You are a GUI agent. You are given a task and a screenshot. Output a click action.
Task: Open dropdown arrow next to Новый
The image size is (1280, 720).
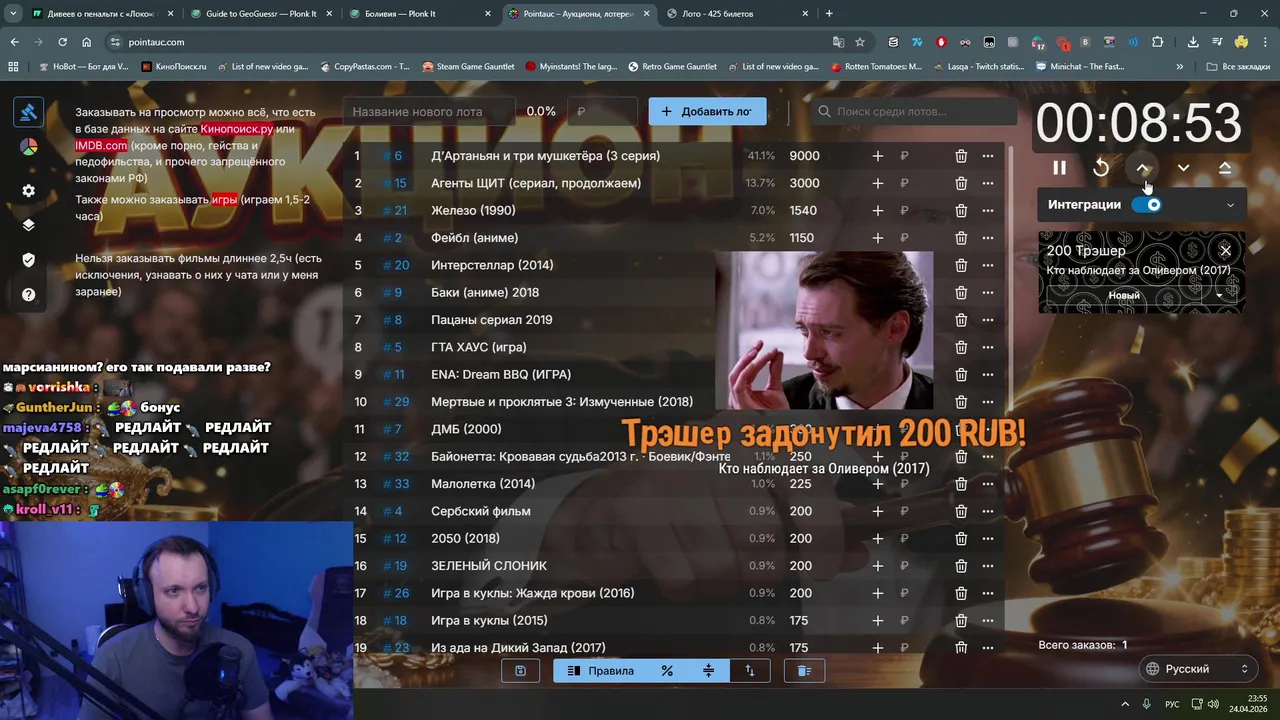pos(1219,296)
